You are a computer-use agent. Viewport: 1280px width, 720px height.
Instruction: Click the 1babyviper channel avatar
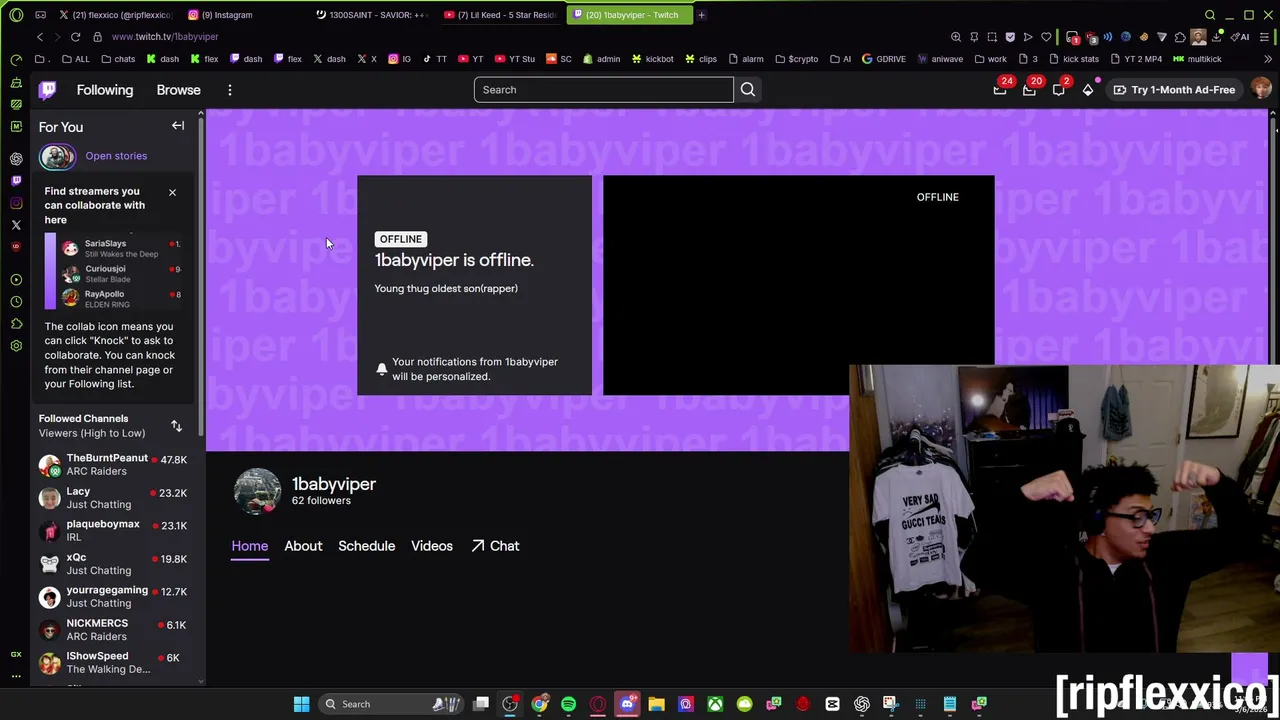click(x=257, y=491)
